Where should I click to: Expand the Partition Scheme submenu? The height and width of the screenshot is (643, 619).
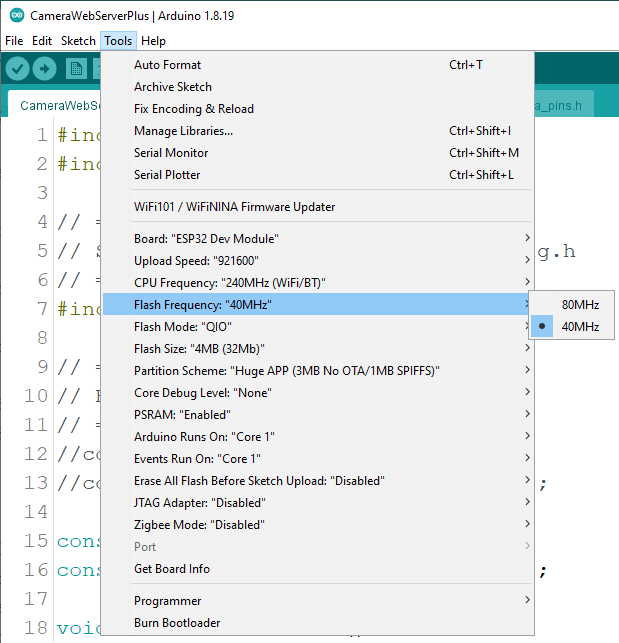coord(318,371)
